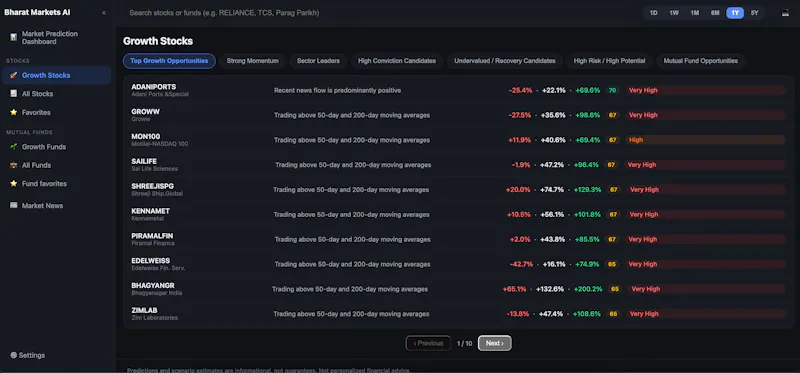The height and width of the screenshot is (373, 800).
Task: Open the KENNAMET stock row
Action: tap(458, 214)
